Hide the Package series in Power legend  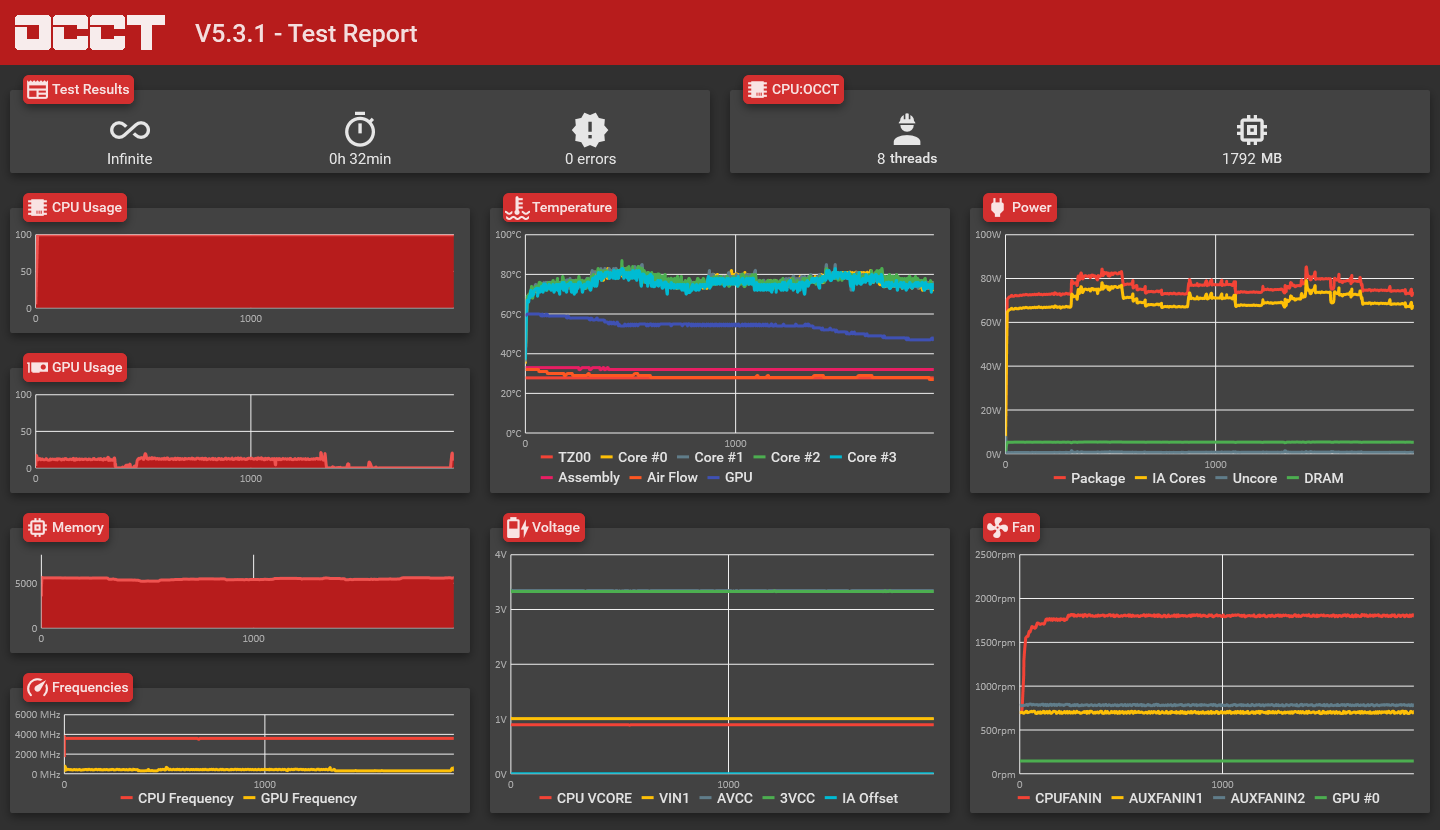pos(1088,478)
